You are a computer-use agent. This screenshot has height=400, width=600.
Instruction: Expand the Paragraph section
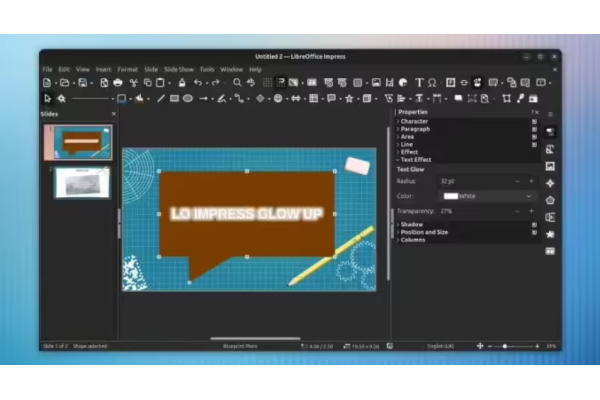click(415, 129)
